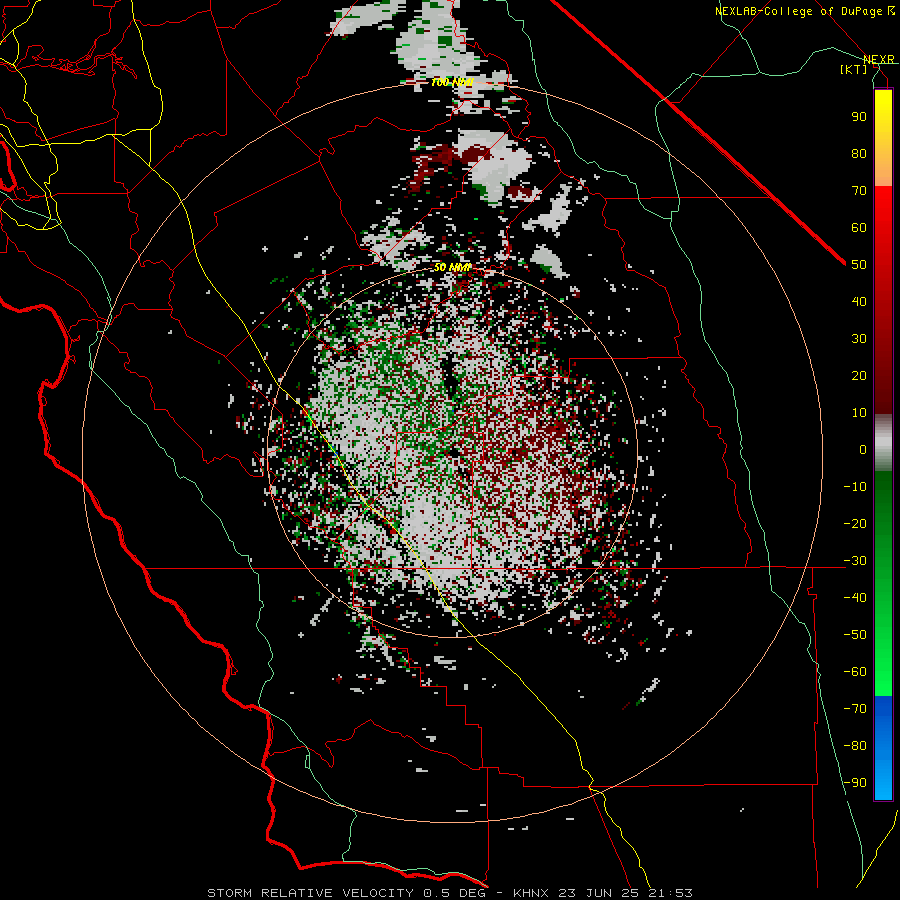Click the 80 value on velocity scale
The height and width of the screenshot is (900, 900).
[x=859, y=153]
